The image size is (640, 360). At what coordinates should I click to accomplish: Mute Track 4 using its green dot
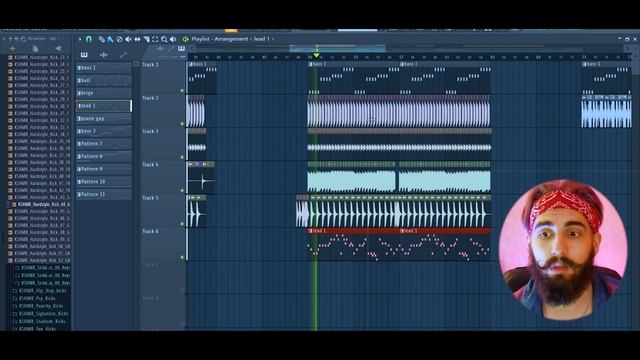pos(182,191)
